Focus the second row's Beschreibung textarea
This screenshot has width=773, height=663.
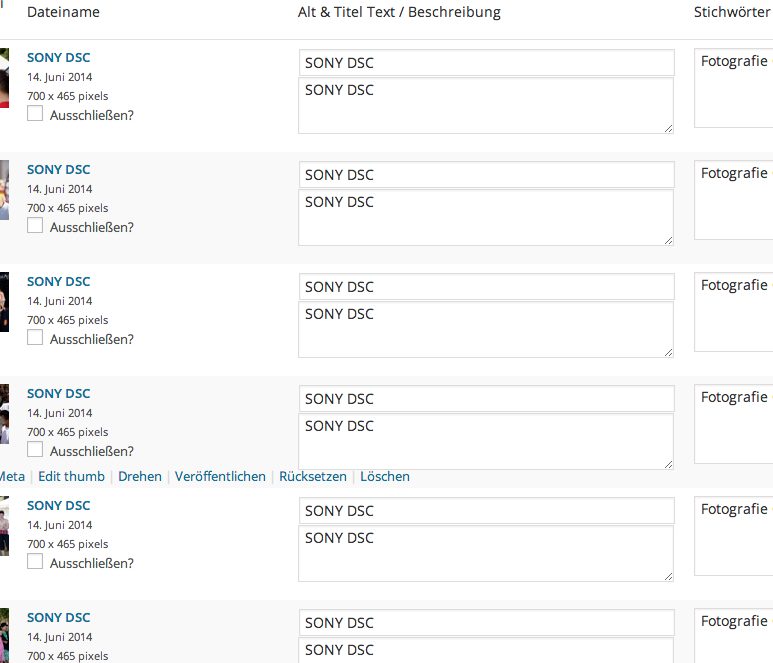point(486,217)
